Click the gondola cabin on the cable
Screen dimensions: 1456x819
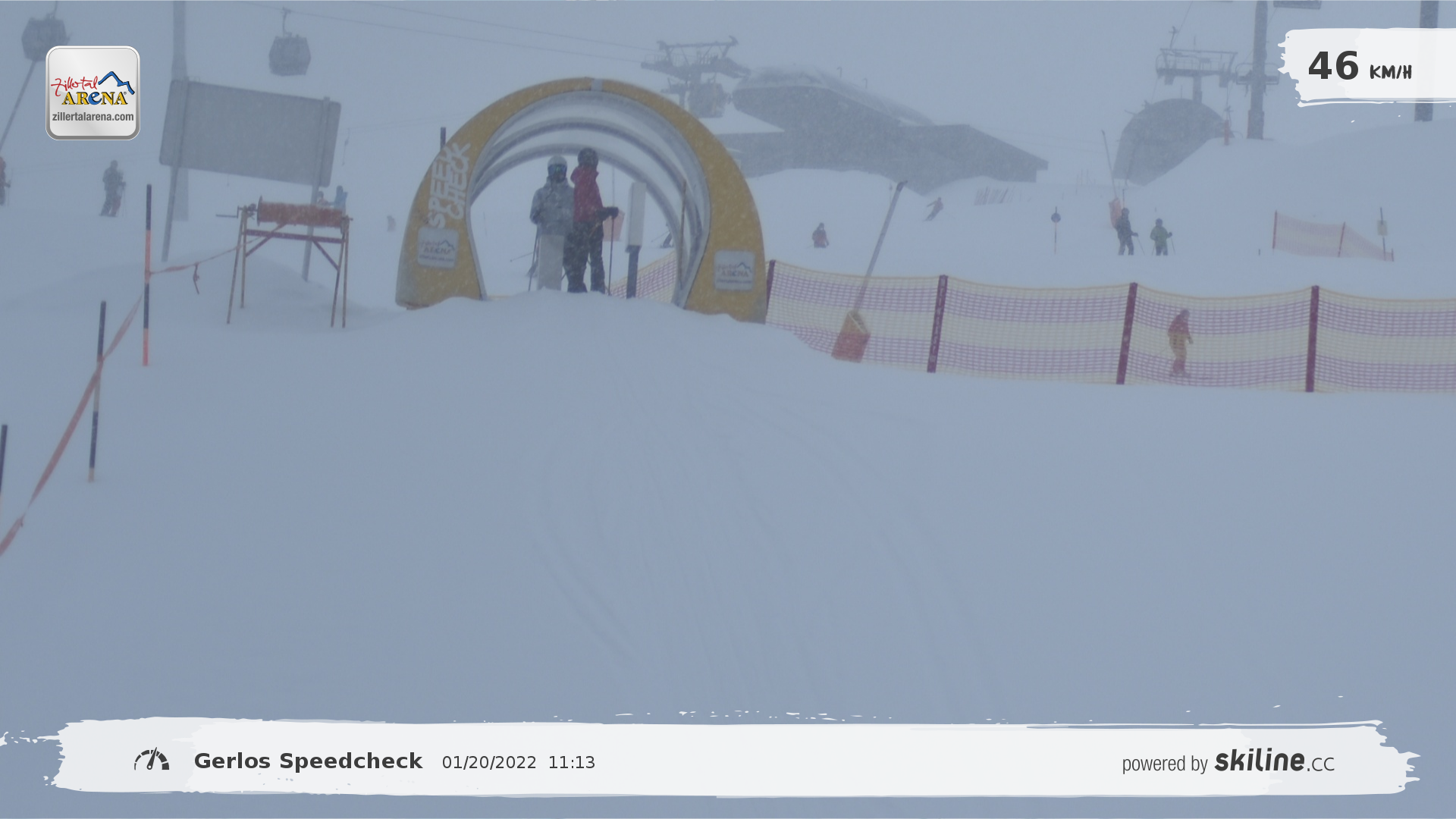289,54
